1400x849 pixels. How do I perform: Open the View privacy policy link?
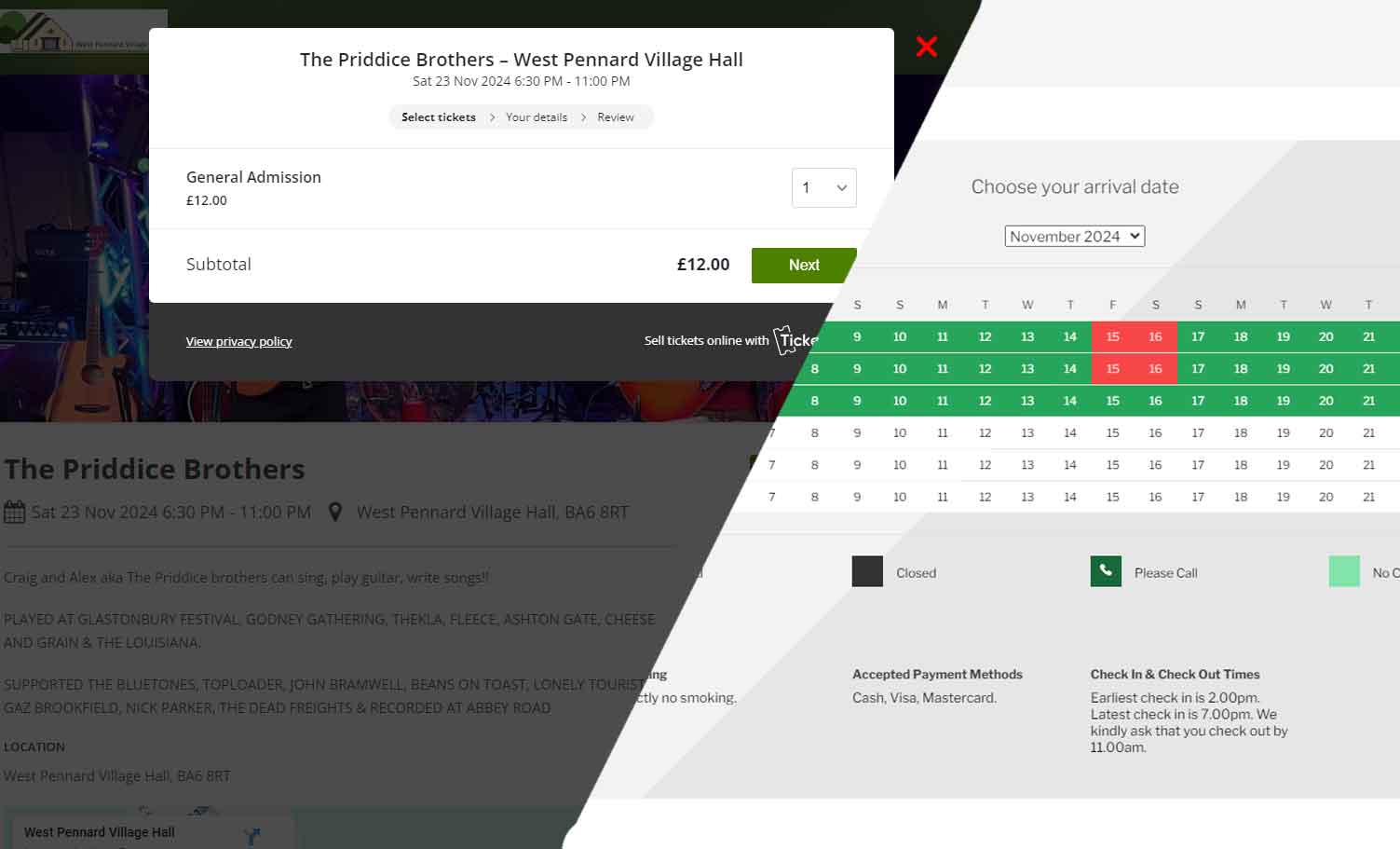pyautogui.click(x=238, y=341)
